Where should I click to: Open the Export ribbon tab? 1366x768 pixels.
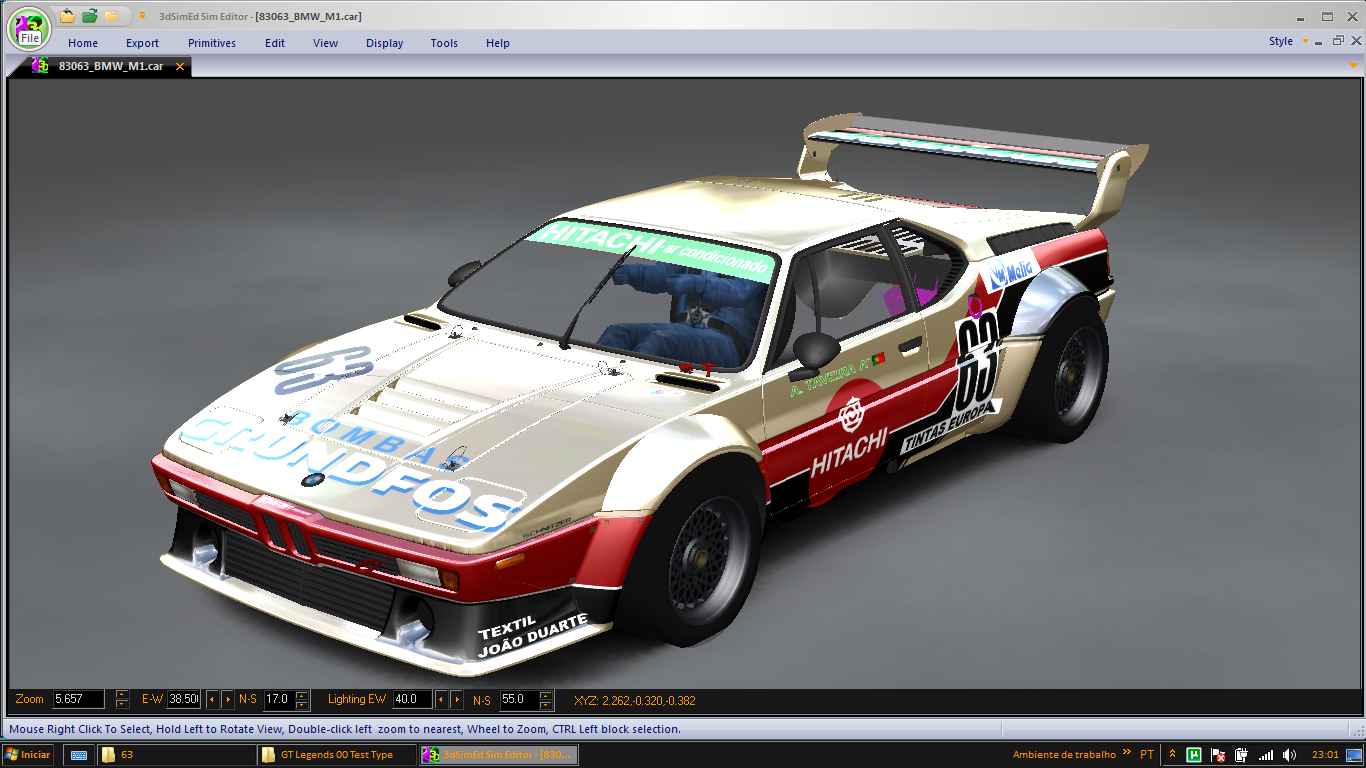point(142,43)
